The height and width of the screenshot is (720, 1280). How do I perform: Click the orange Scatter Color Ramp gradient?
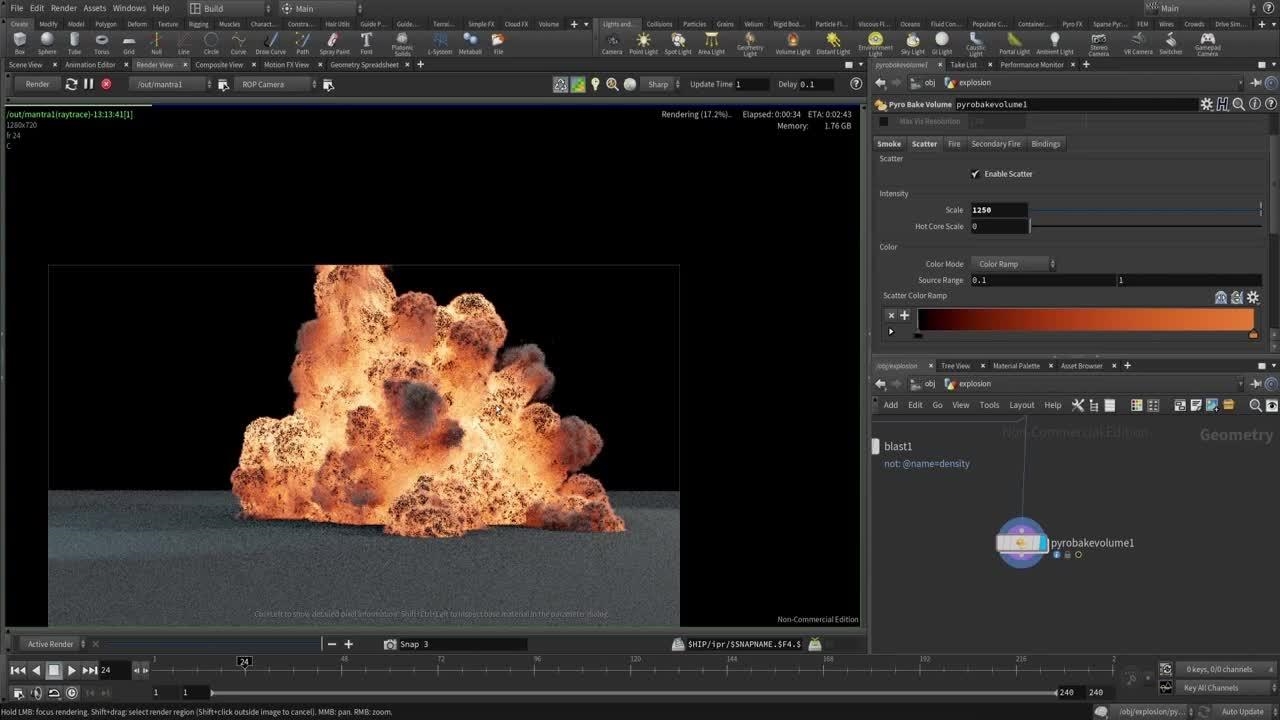coord(1085,320)
